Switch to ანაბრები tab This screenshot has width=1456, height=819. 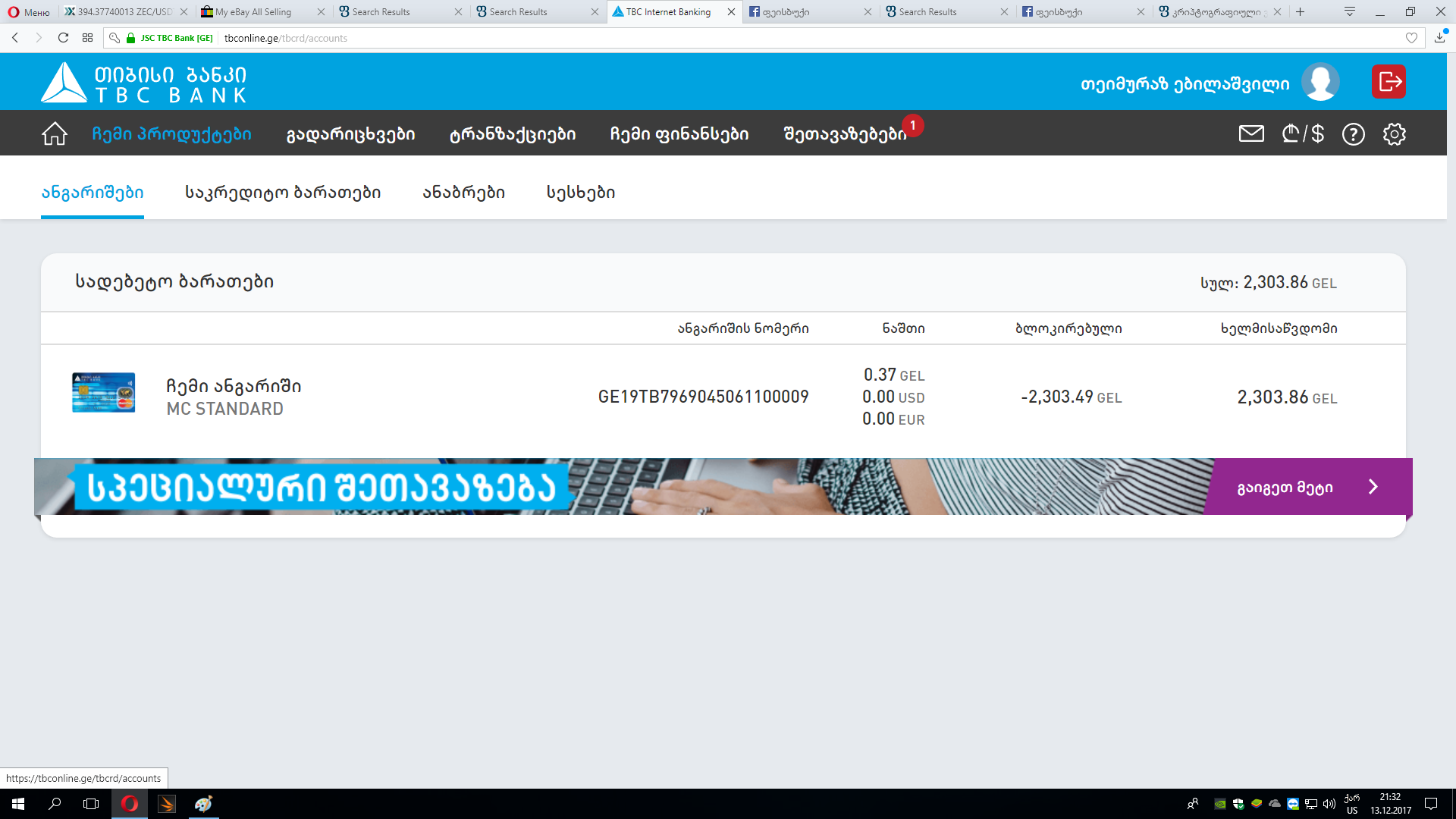463,193
